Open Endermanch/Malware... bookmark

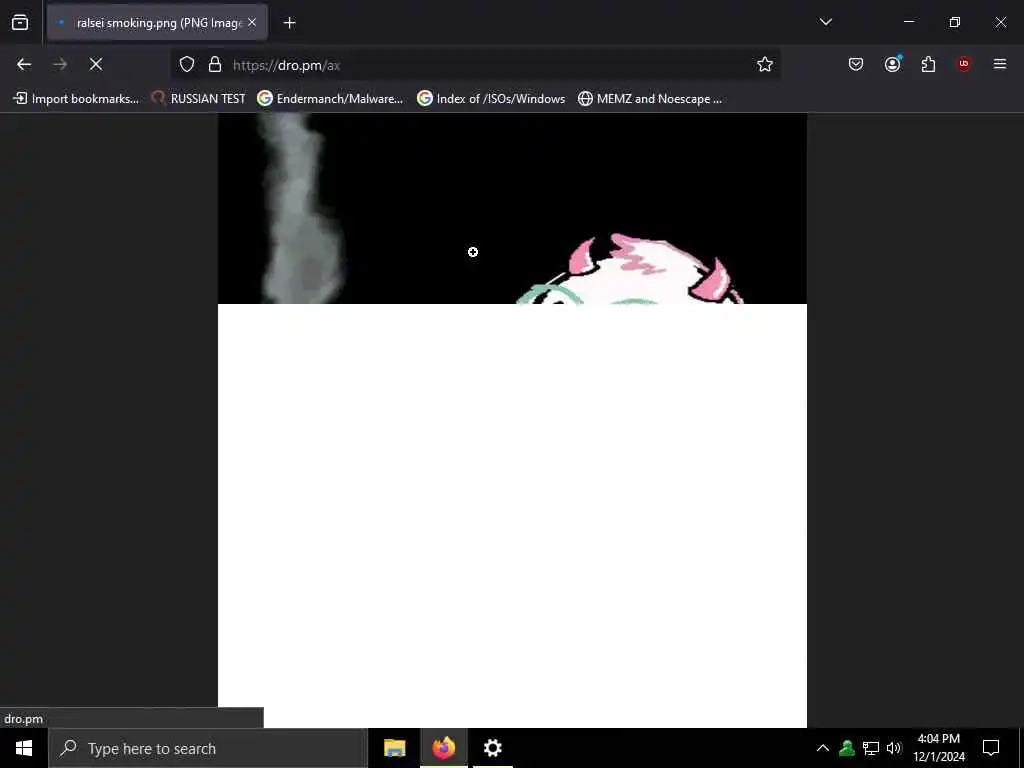pos(330,99)
